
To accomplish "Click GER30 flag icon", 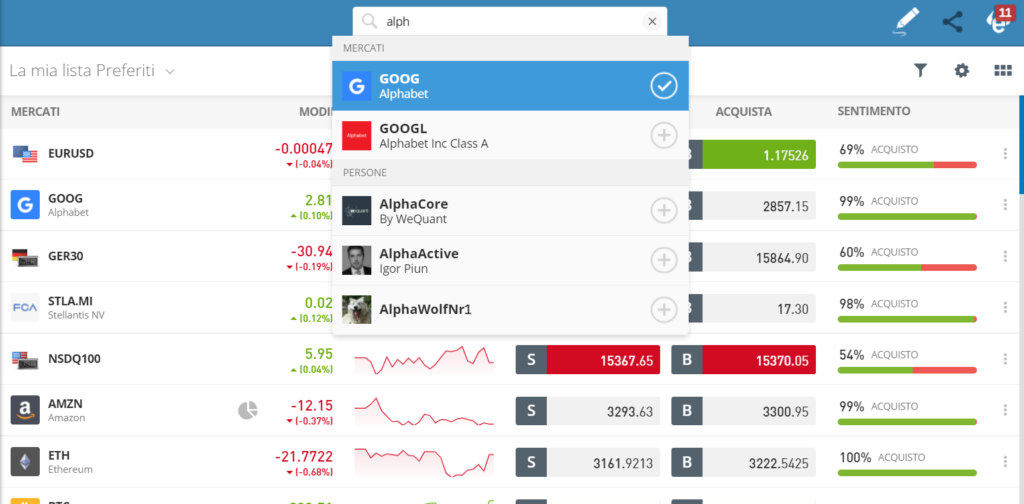I will [x=25, y=257].
